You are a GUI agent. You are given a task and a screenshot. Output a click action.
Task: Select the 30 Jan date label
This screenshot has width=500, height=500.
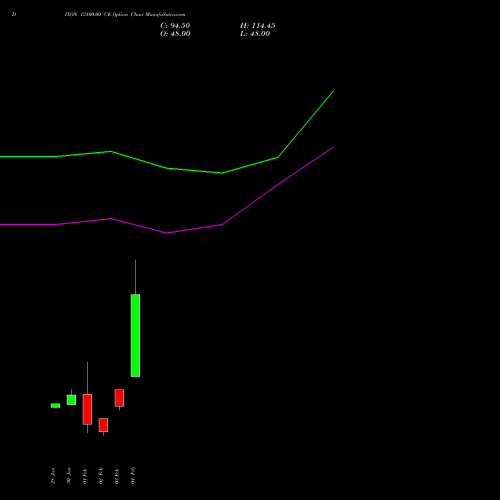click(69, 476)
